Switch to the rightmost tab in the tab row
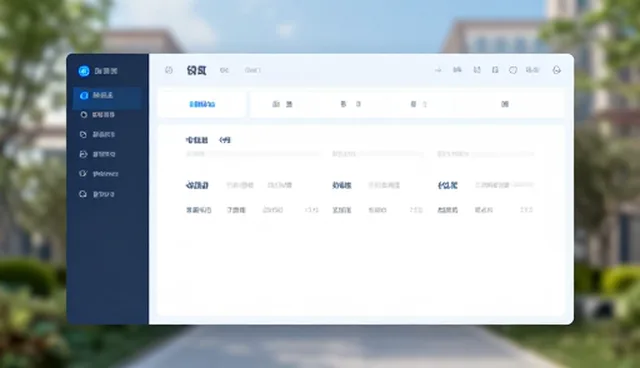 pyautogui.click(x=505, y=104)
